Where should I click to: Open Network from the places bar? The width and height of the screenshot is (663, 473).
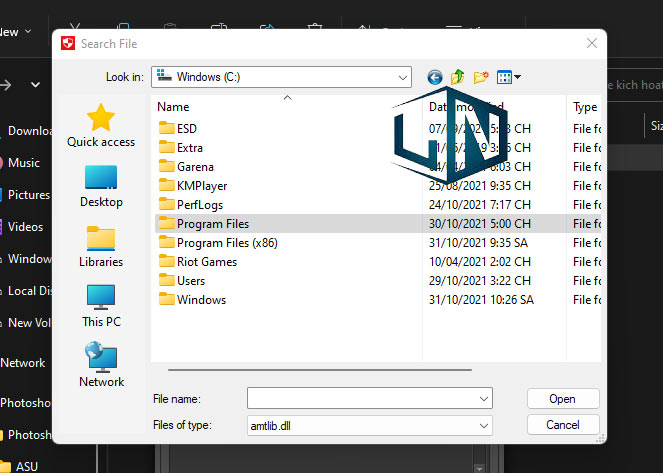101,366
